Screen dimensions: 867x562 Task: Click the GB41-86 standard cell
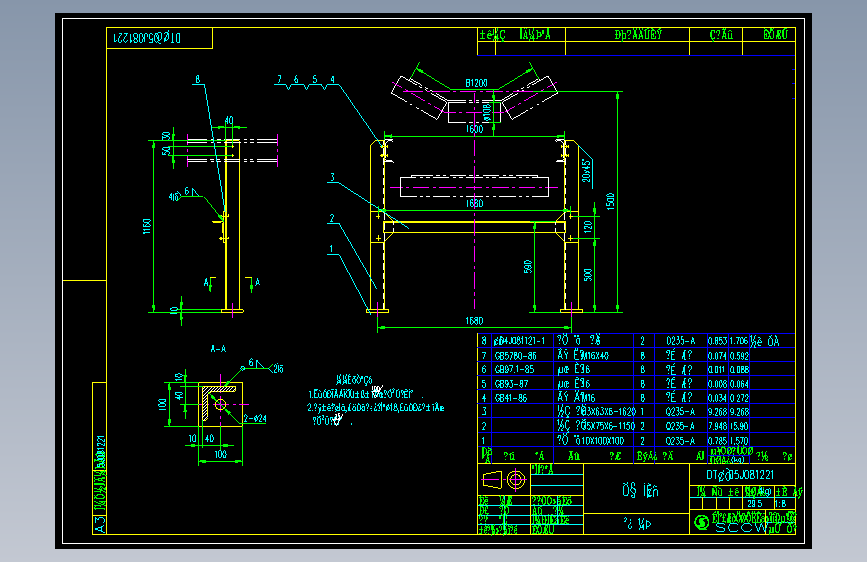click(511, 398)
